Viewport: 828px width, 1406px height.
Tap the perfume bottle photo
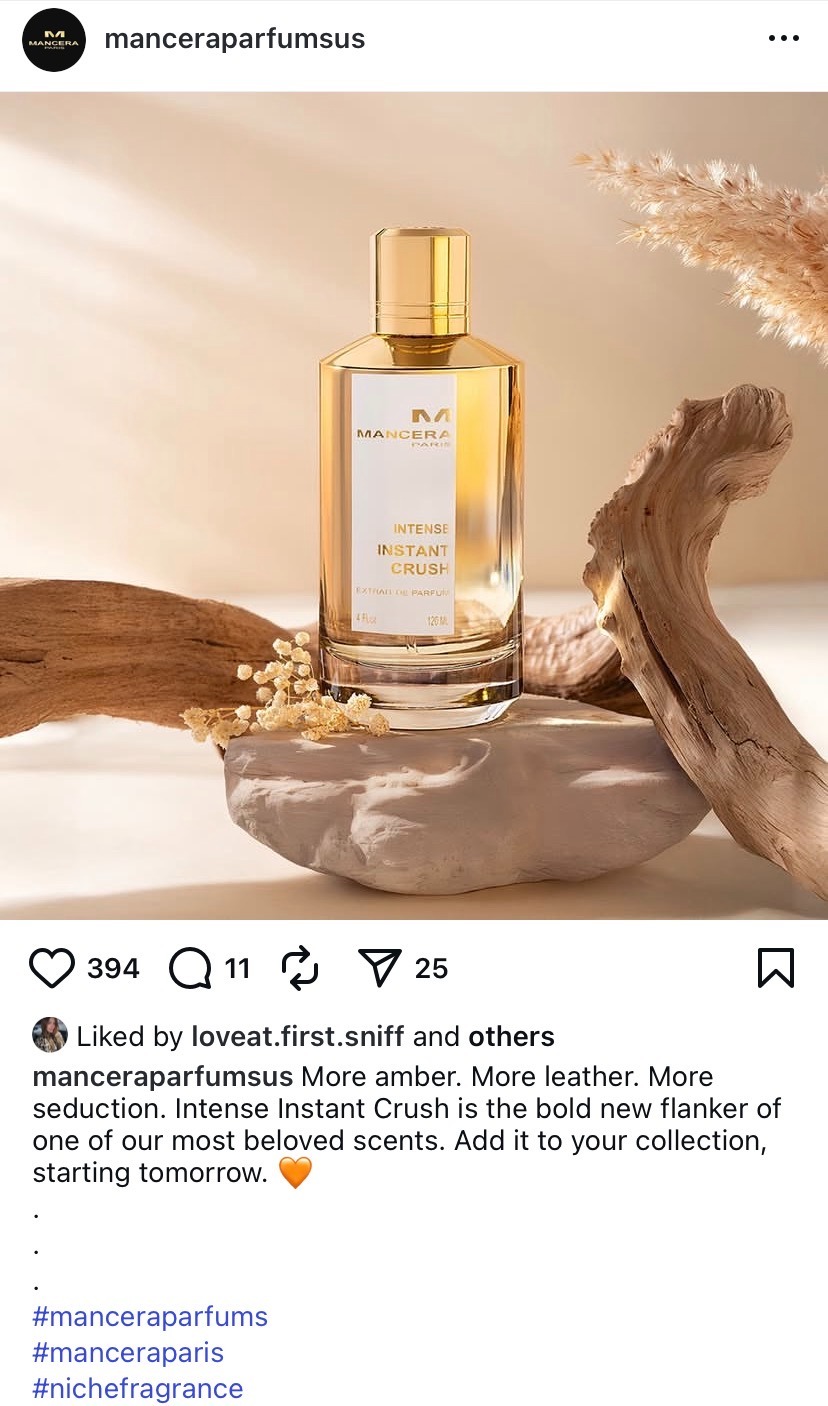pos(414,506)
